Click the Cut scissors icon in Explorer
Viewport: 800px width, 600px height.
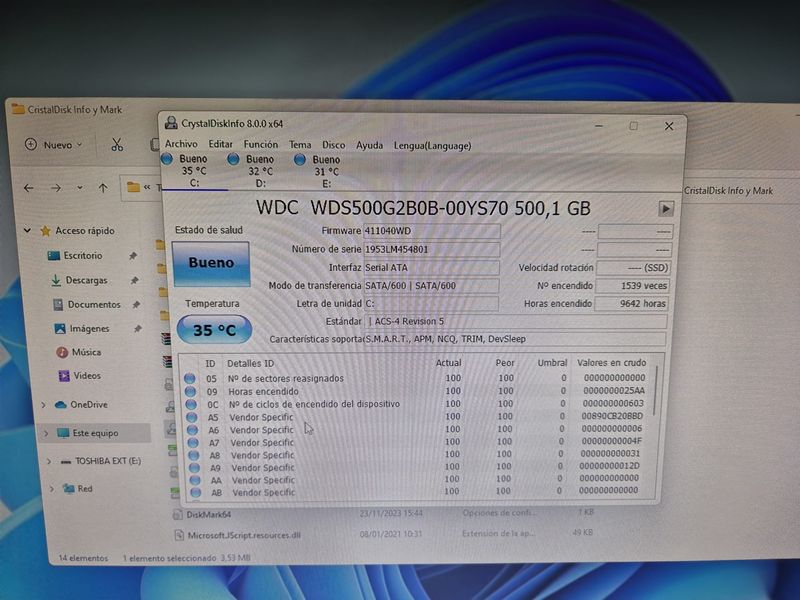(x=117, y=145)
